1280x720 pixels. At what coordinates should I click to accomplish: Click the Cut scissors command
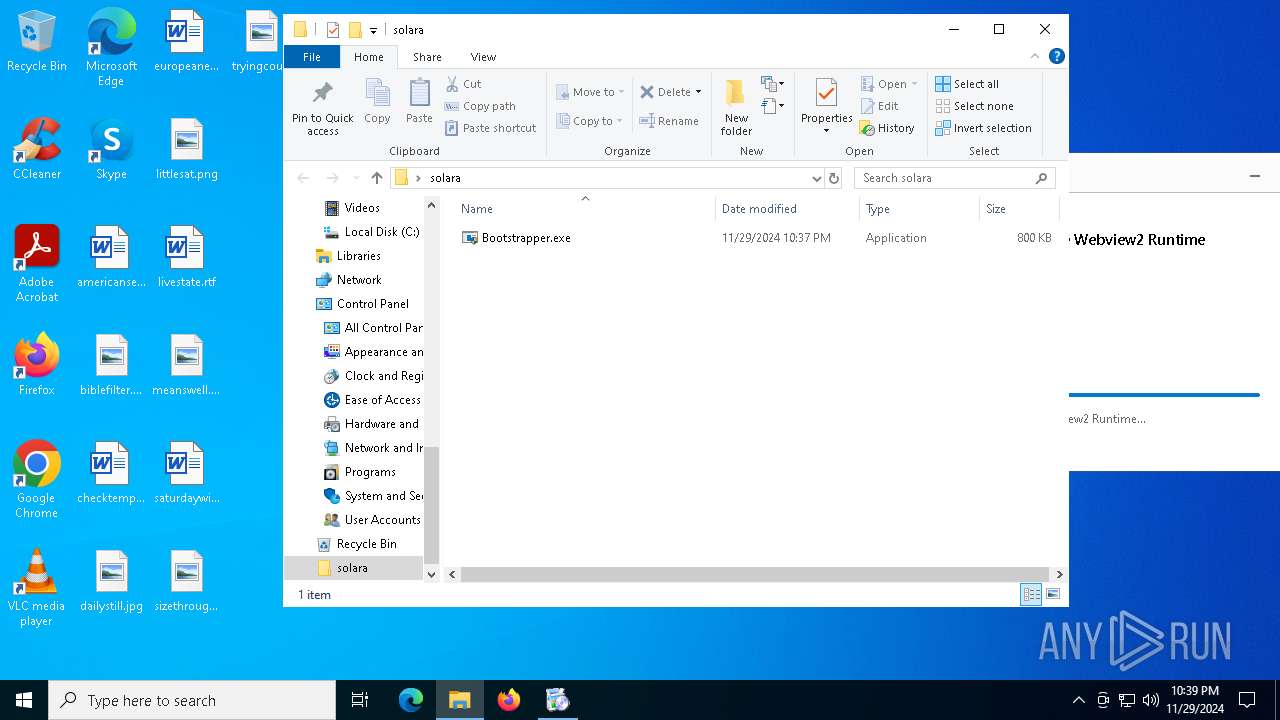pos(463,84)
